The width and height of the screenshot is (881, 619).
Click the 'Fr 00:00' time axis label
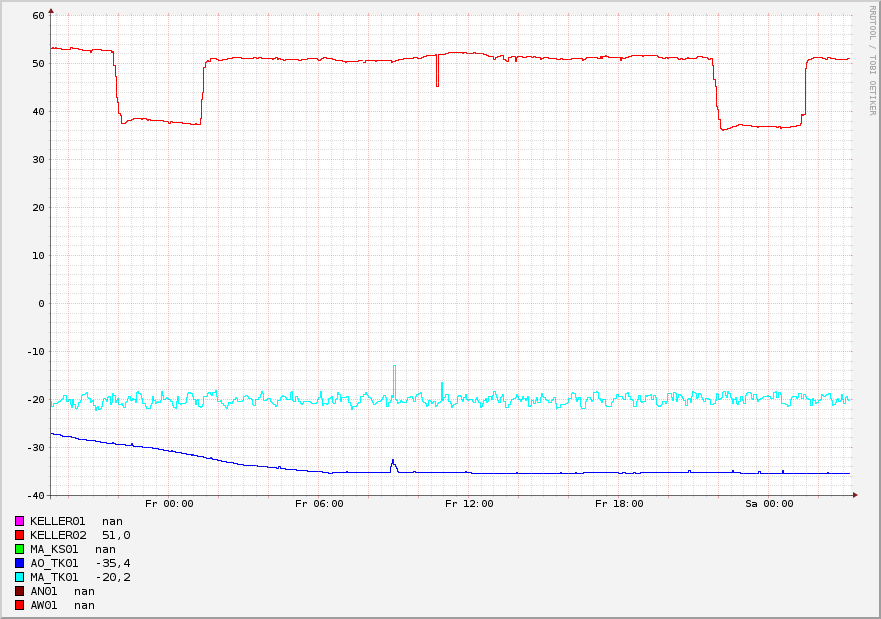click(x=169, y=504)
